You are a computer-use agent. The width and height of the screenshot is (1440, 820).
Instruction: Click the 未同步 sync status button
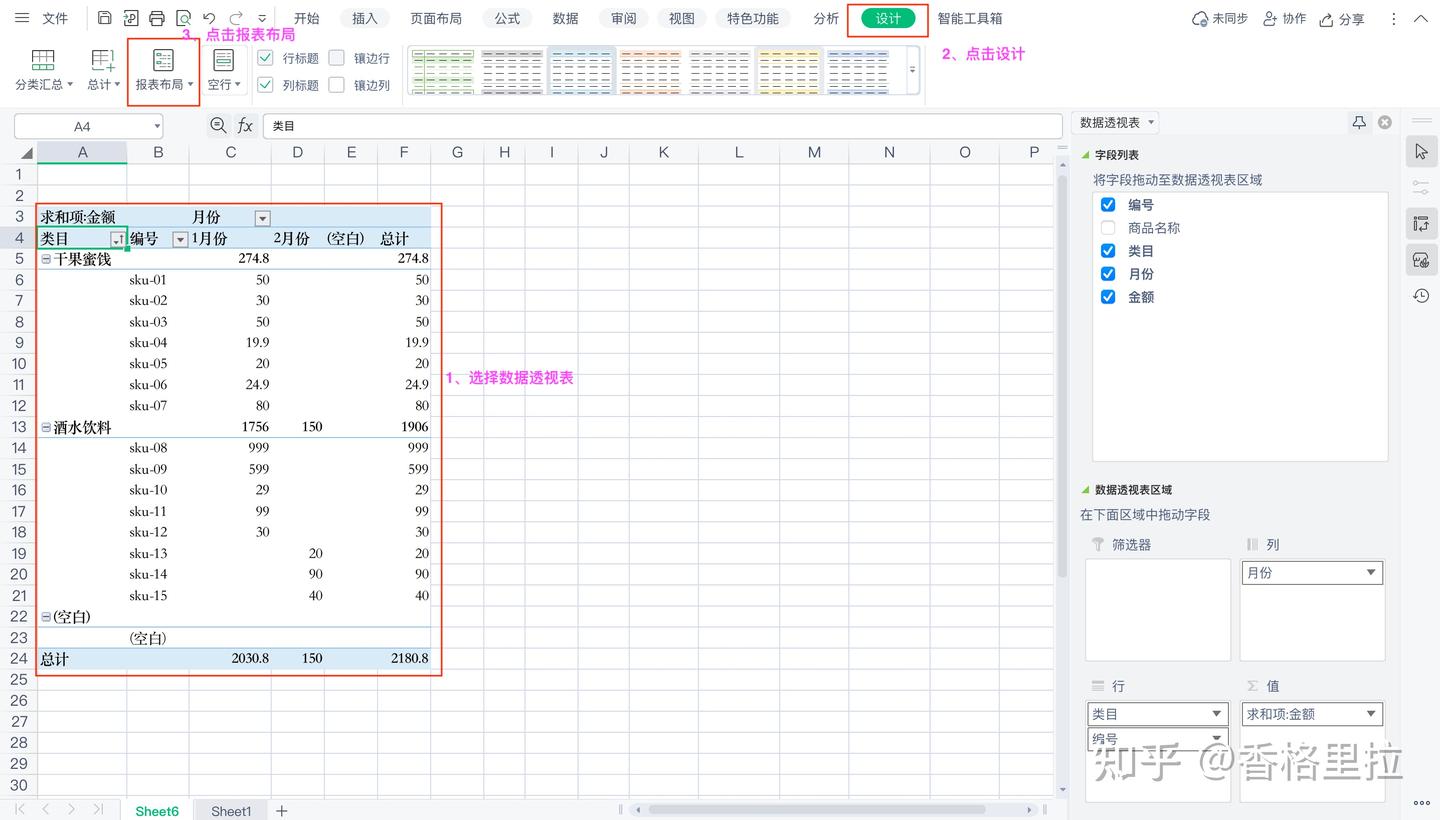coord(1220,19)
